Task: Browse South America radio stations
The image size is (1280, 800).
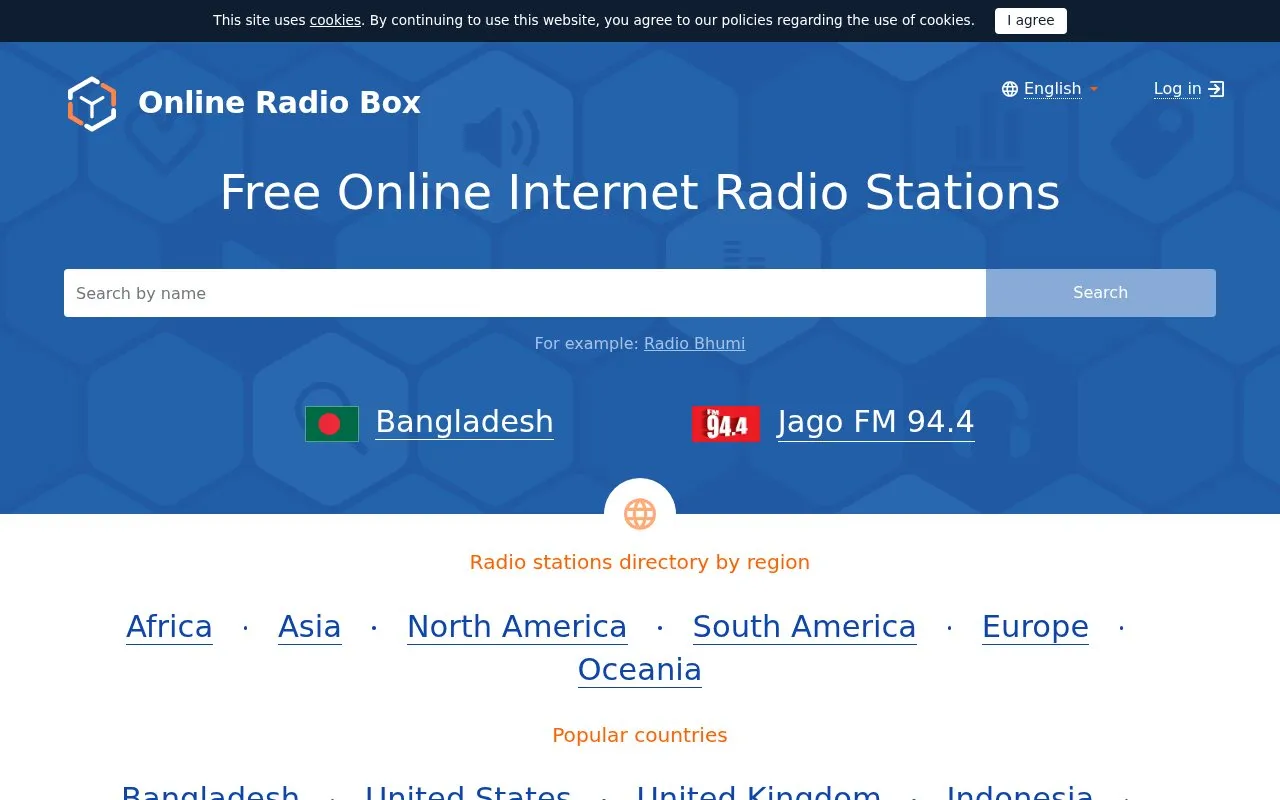Action: point(805,626)
